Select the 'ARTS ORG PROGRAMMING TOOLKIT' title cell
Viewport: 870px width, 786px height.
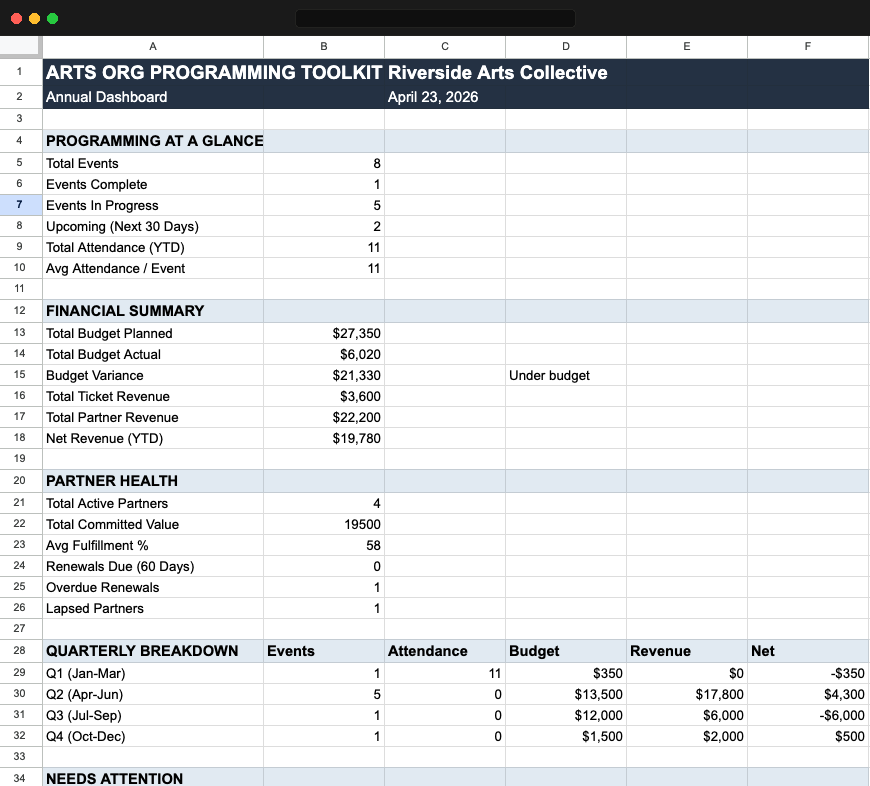153,72
